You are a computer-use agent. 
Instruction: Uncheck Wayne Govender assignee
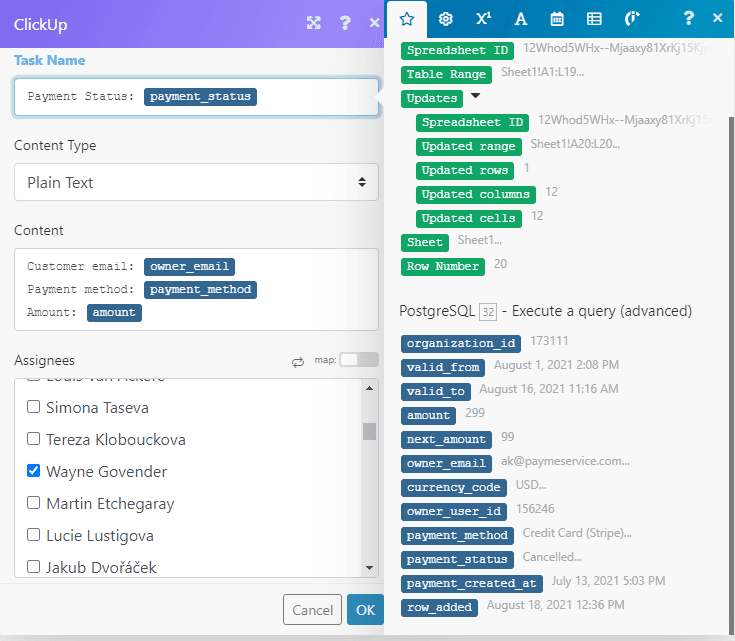click(33, 471)
